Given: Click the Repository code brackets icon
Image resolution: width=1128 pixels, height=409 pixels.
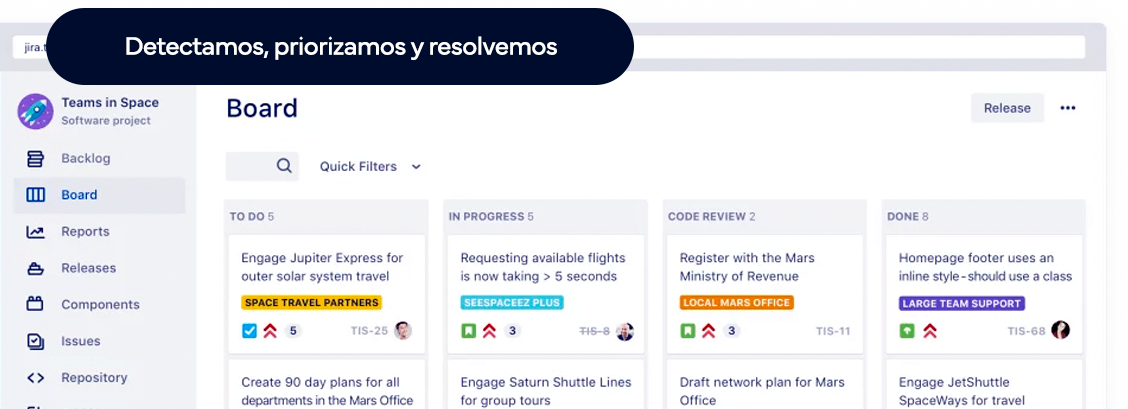Looking at the screenshot, I should point(35,377).
